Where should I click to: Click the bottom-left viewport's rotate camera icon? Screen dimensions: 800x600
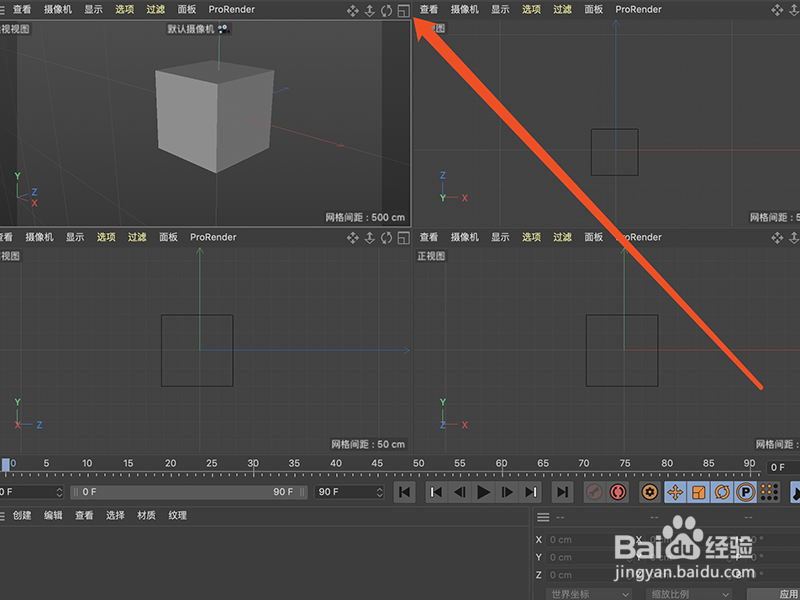[x=387, y=238]
